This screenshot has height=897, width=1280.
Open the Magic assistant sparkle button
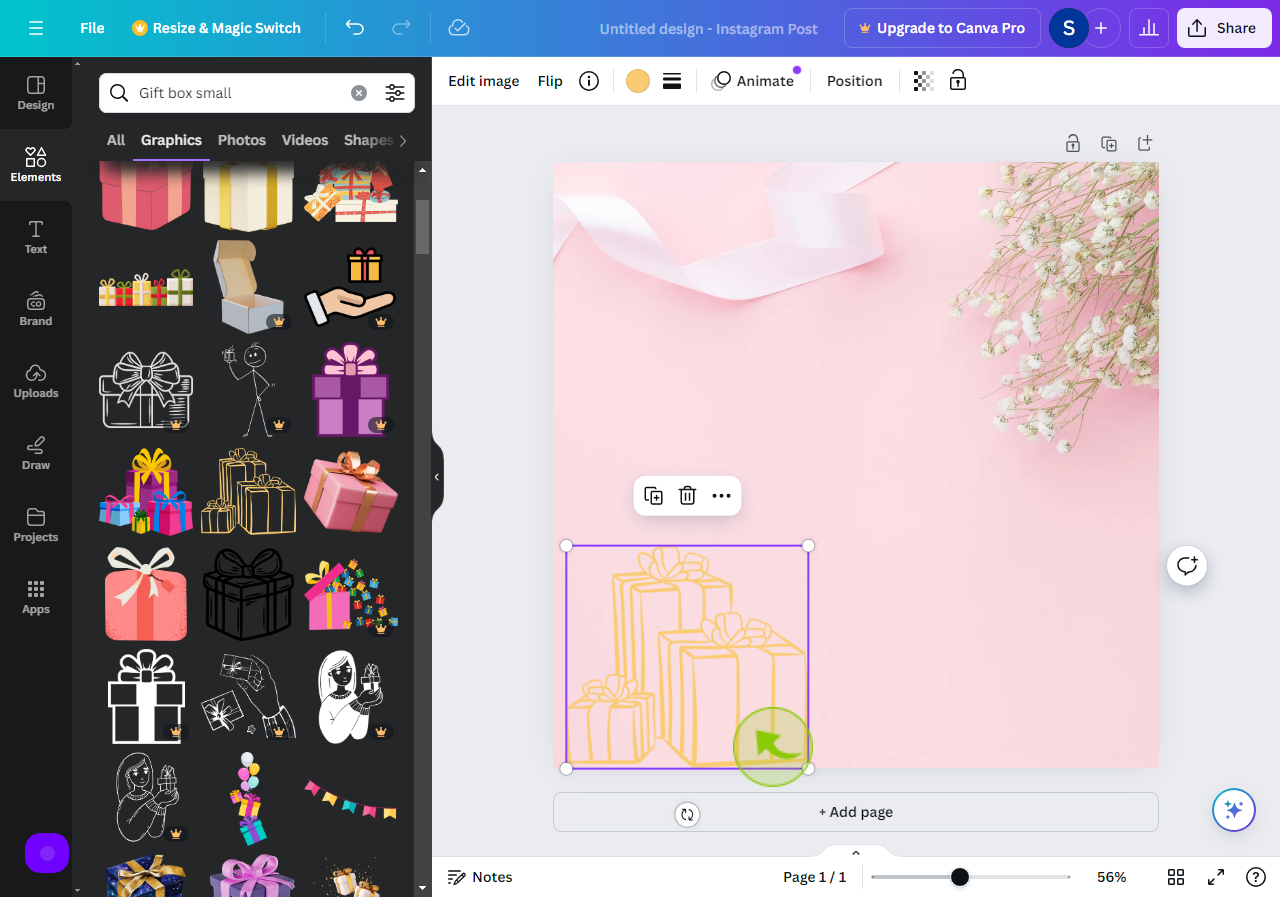1234,810
